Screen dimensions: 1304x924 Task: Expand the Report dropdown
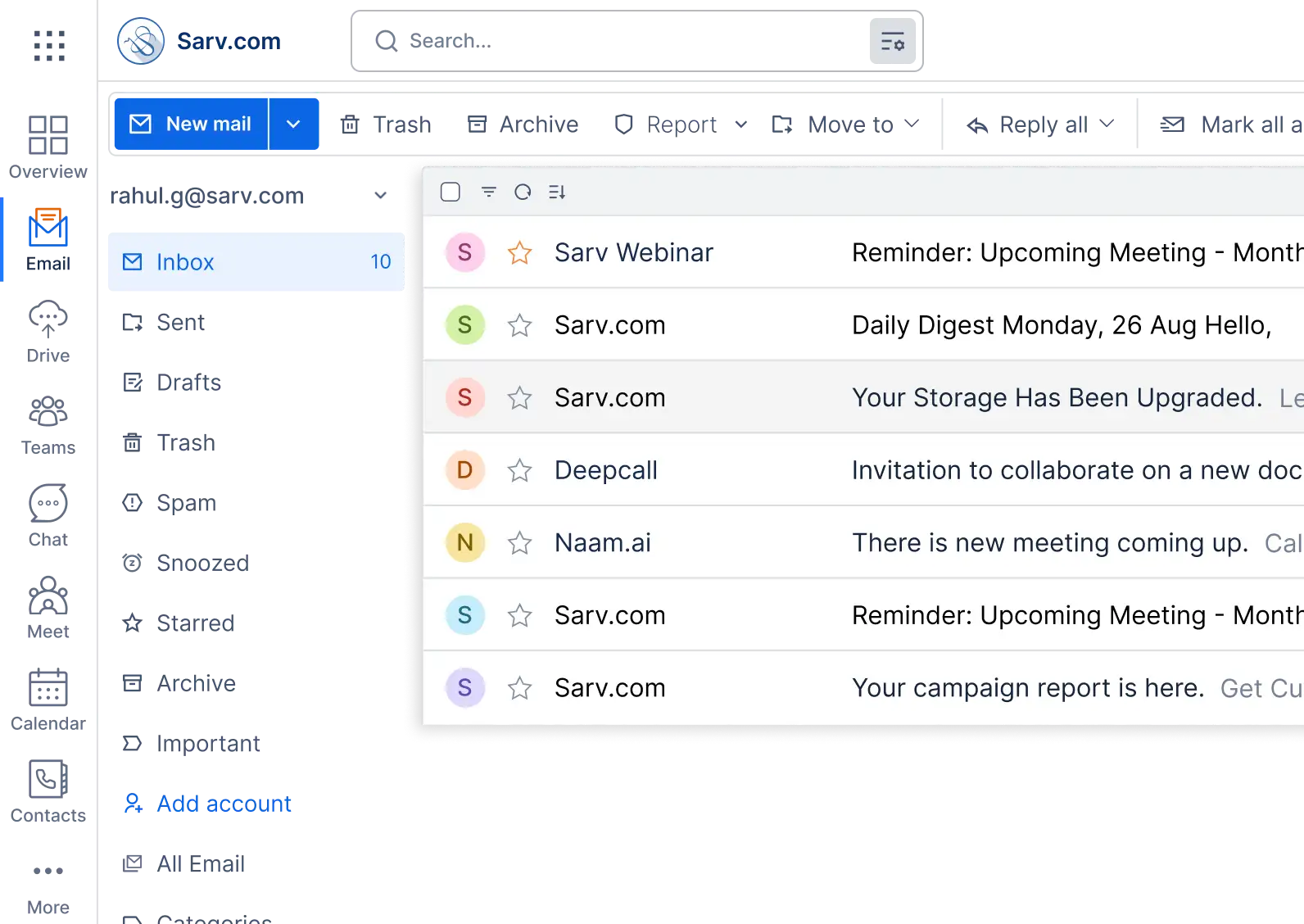click(x=740, y=125)
